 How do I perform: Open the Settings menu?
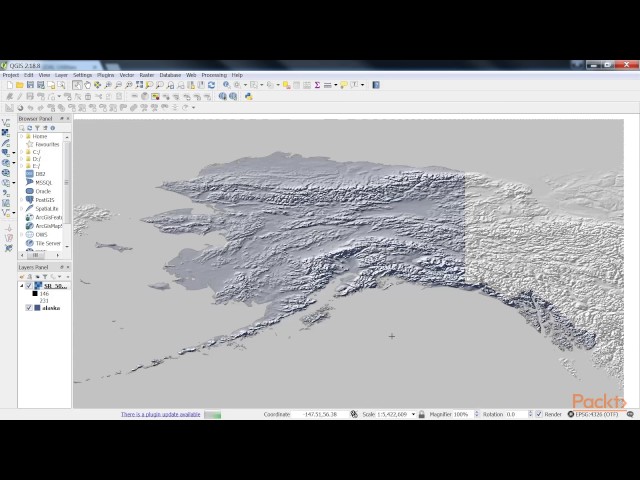point(82,75)
